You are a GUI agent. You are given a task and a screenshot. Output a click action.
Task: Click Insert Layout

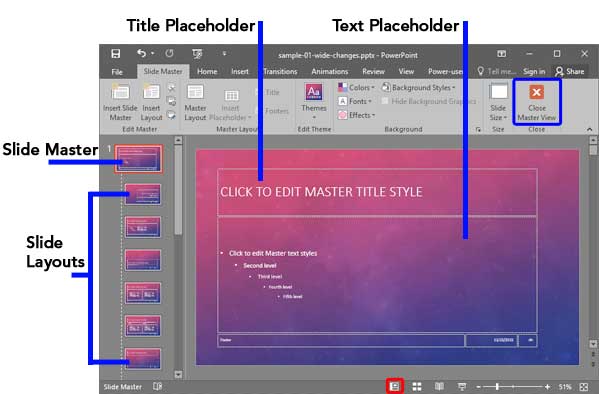click(x=151, y=102)
